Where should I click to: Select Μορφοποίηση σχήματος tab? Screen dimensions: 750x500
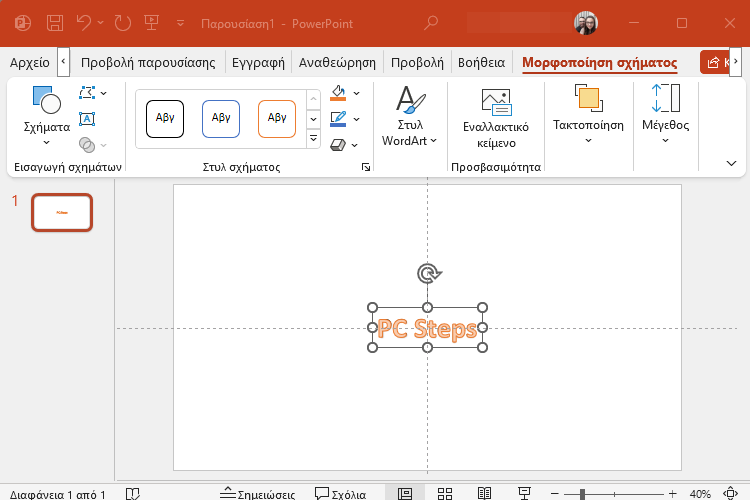tap(599, 63)
